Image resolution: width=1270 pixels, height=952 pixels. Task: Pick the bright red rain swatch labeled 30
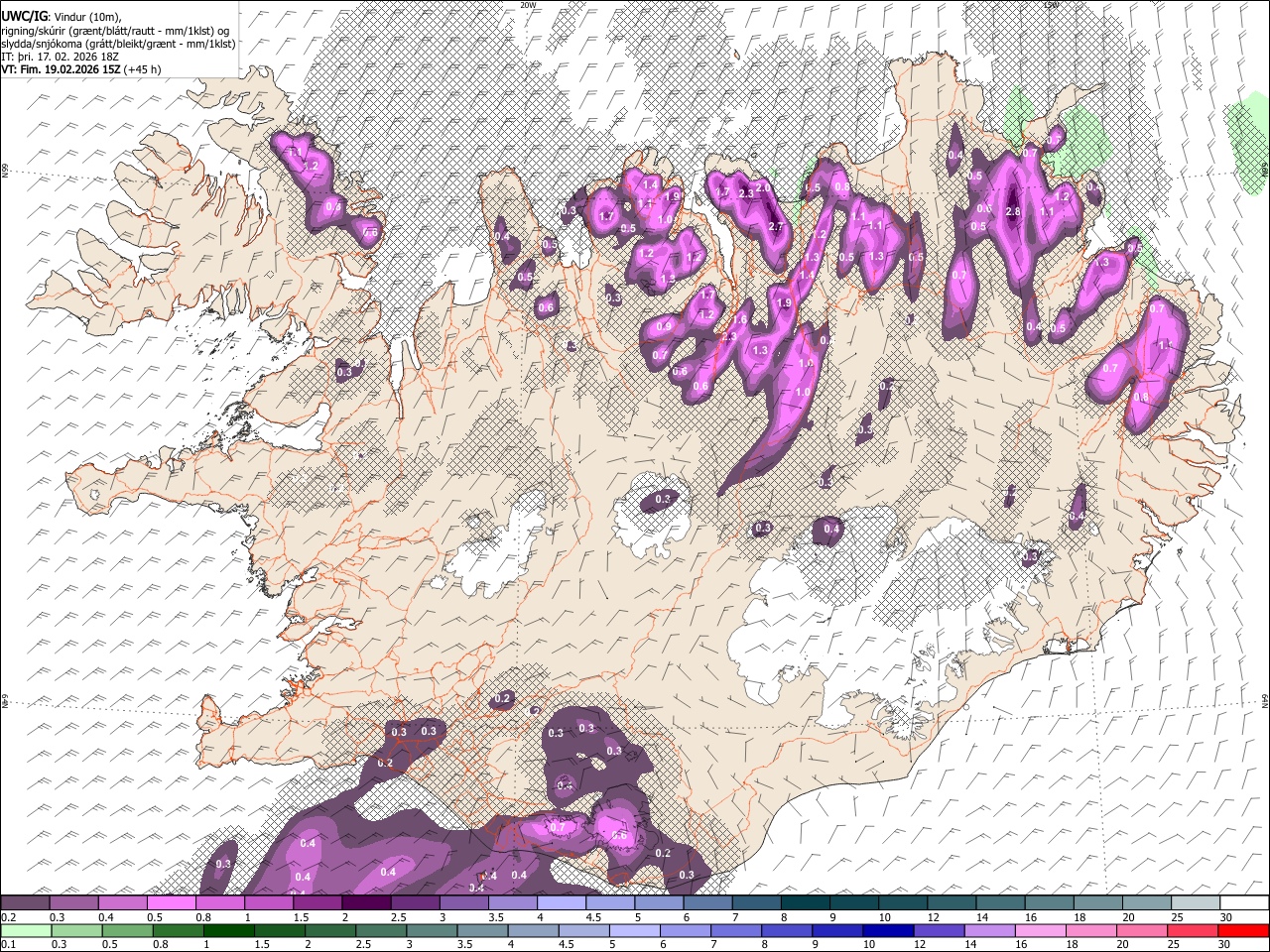point(1243,930)
